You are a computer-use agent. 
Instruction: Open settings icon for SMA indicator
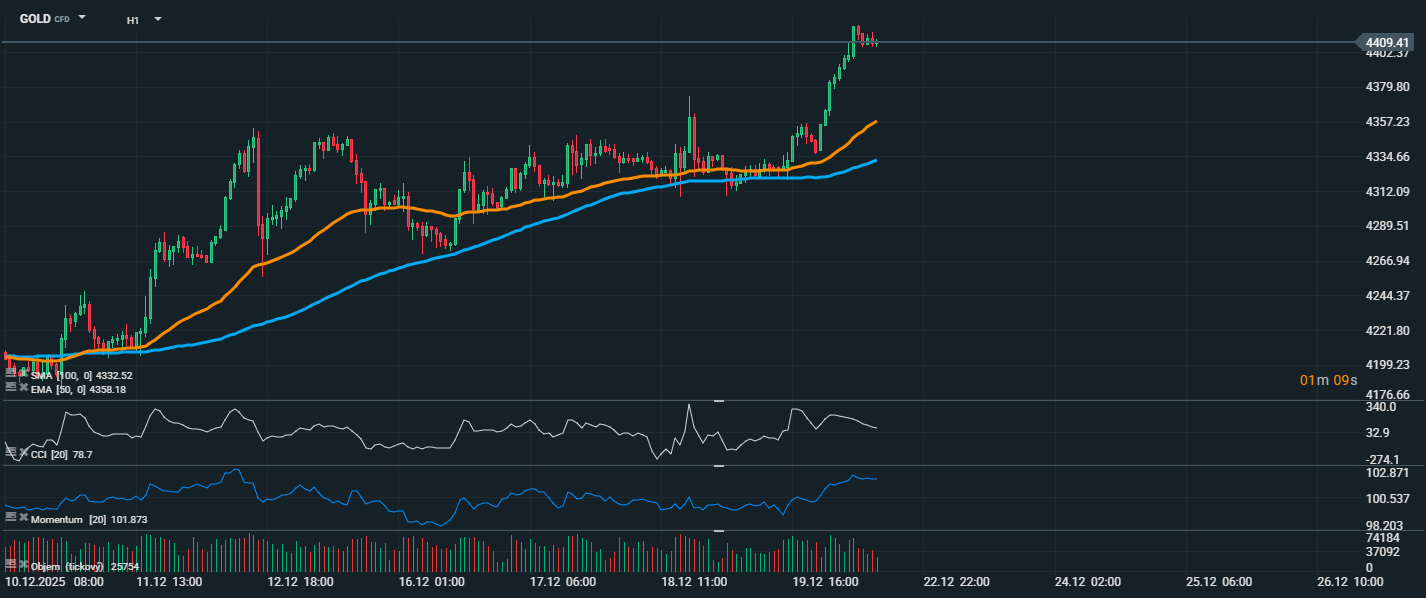click(10, 374)
